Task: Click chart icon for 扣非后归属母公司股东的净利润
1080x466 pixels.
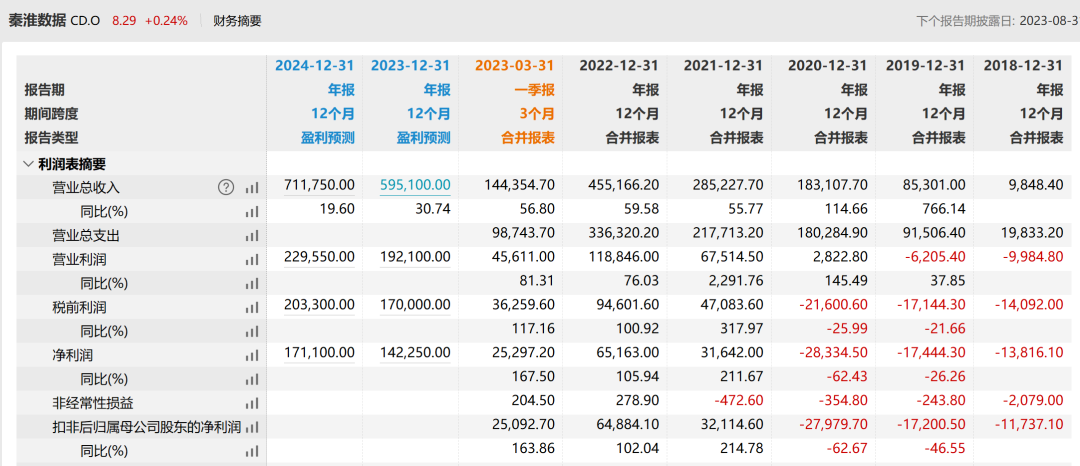Action: click(252, 428)
